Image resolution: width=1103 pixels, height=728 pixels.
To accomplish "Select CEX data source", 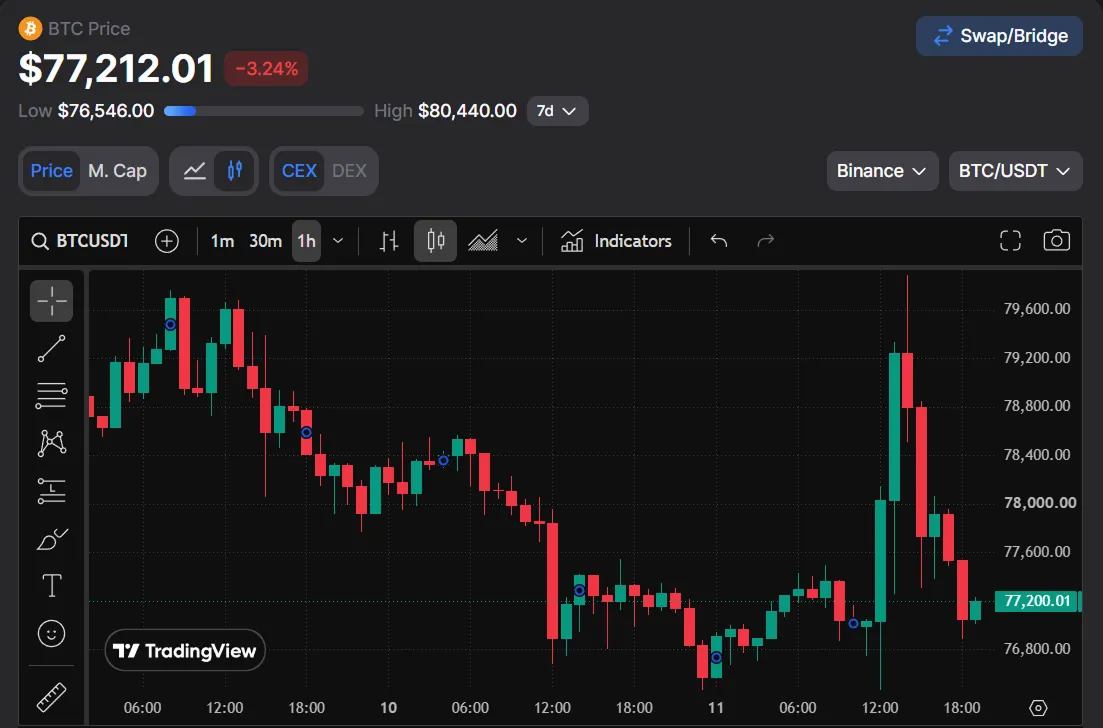I will coord(299,171).
